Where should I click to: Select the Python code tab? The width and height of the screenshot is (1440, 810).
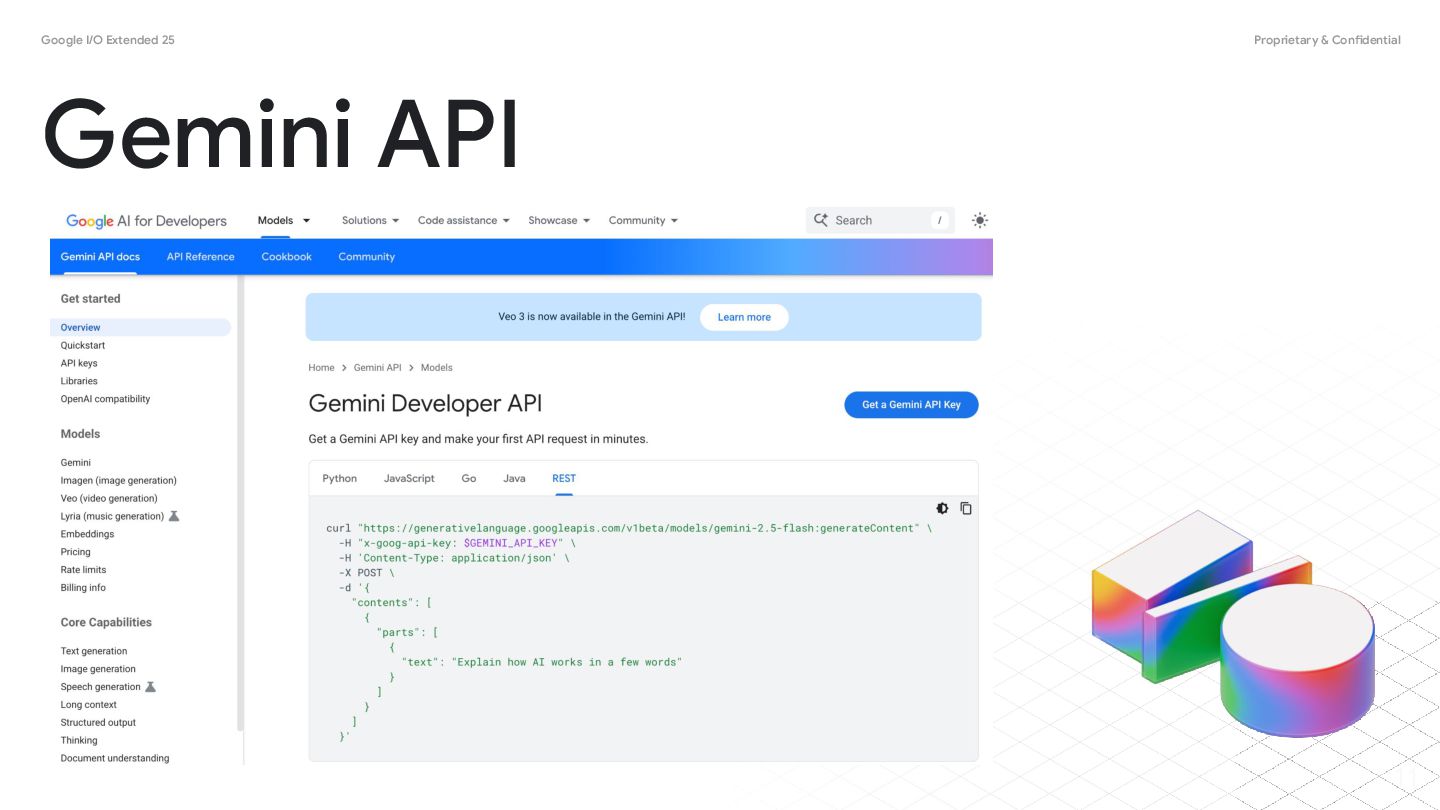tap(339, 478)
